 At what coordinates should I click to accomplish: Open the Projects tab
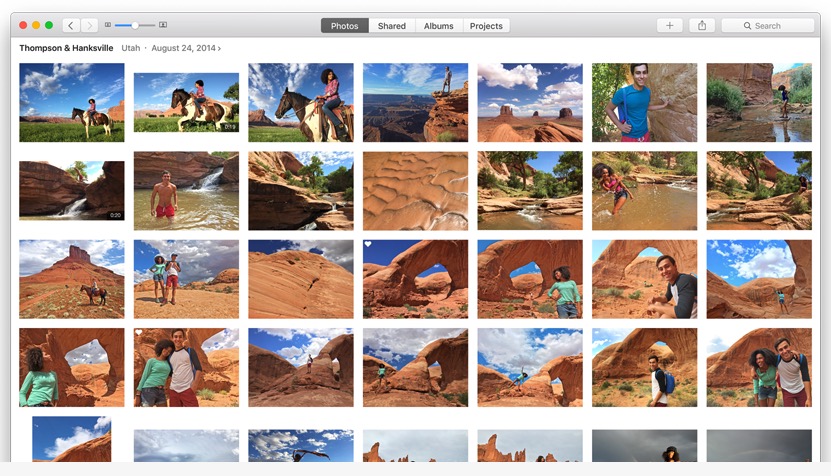[486, 25]
